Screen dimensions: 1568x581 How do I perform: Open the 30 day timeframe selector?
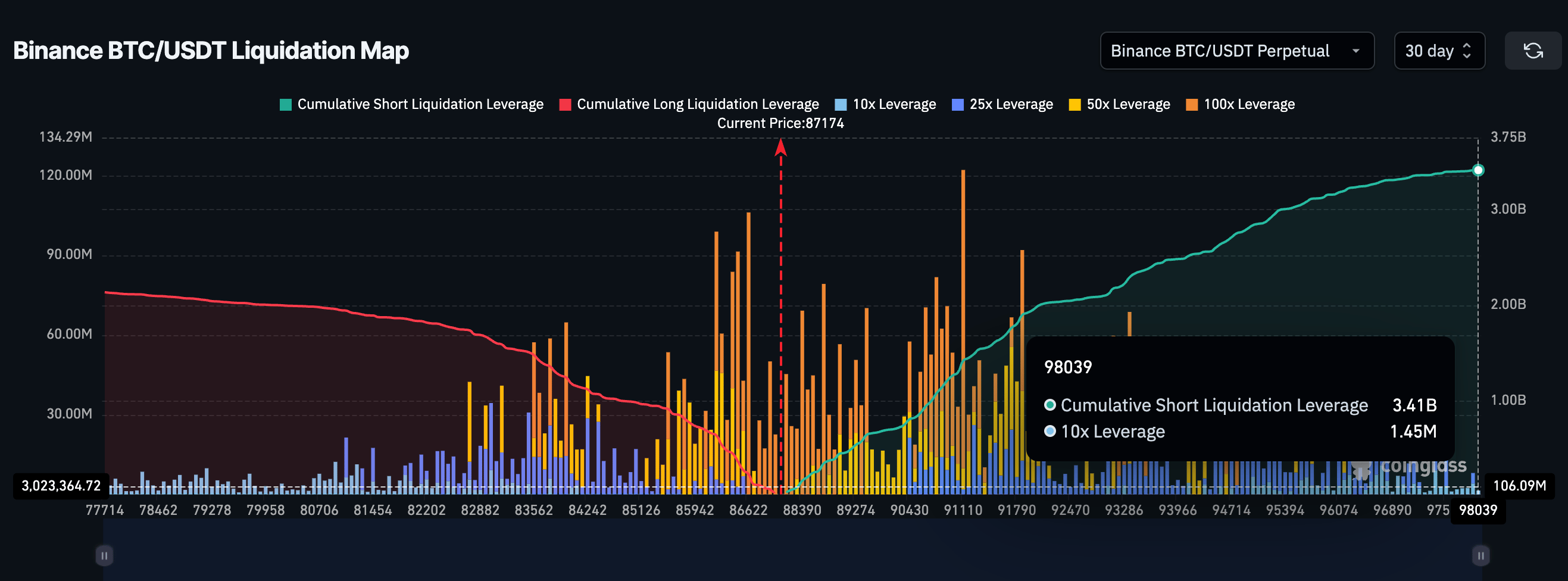click(1438, 51)
